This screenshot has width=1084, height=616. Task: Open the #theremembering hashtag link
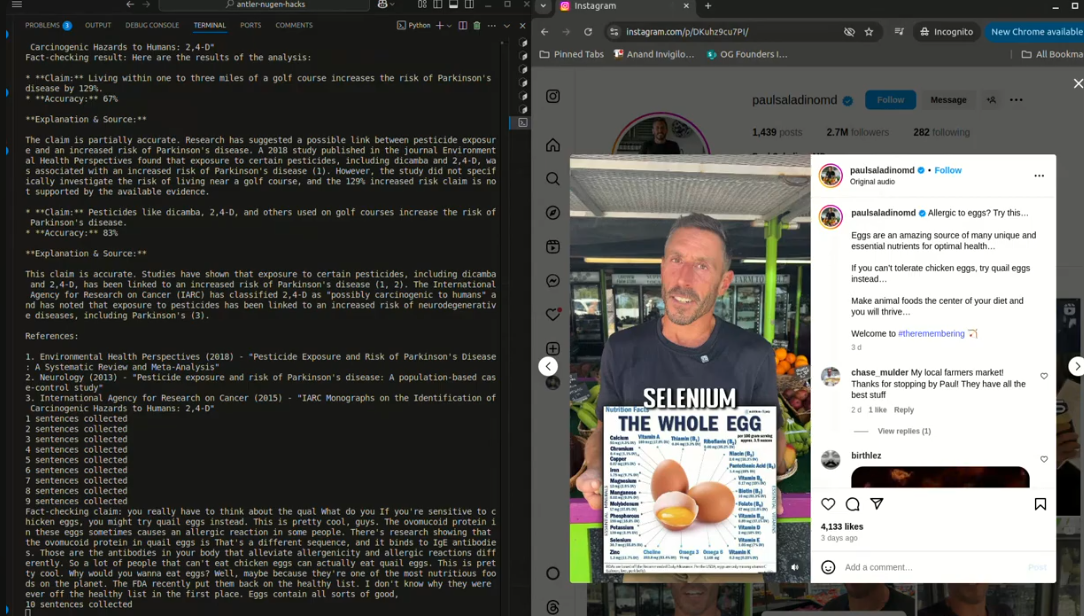click(931, 333)
